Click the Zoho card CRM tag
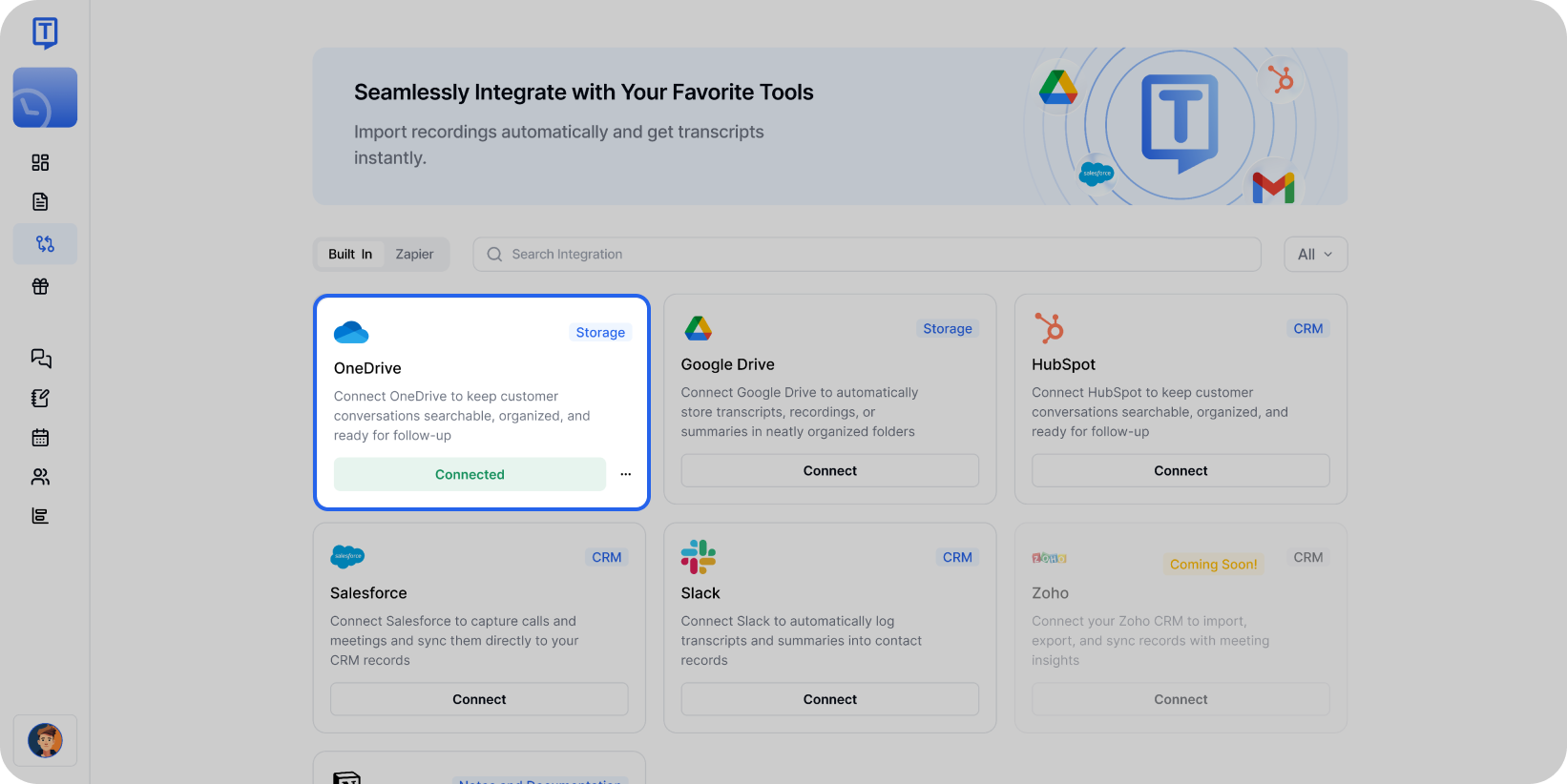This screenshot has width=1567, height=784. 1308,558
